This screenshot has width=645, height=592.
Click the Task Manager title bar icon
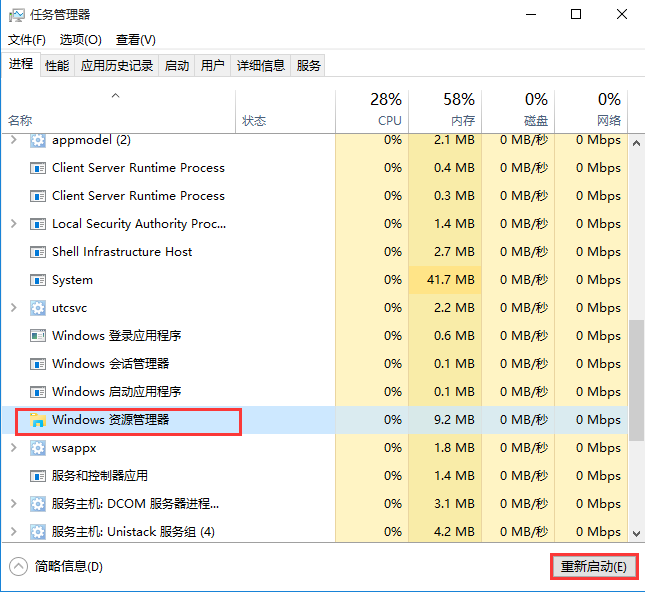coord(16,15)
